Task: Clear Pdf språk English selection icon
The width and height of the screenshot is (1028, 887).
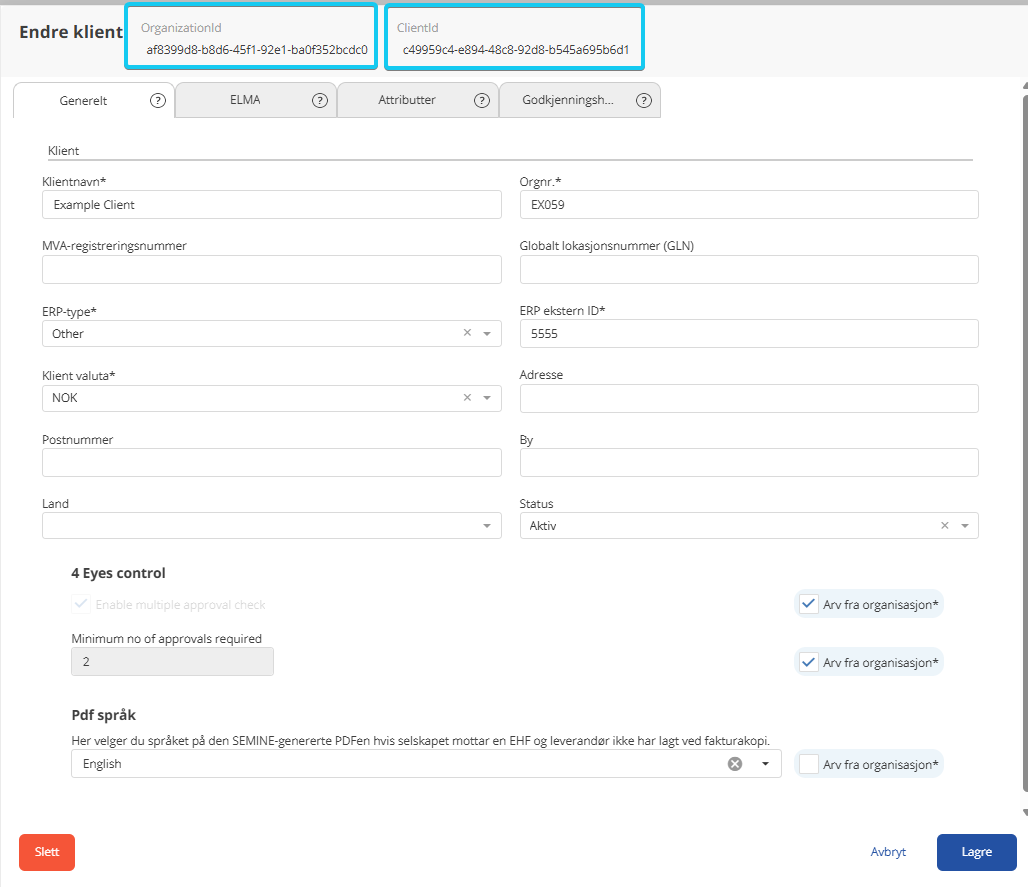Action: pos(735,764)
